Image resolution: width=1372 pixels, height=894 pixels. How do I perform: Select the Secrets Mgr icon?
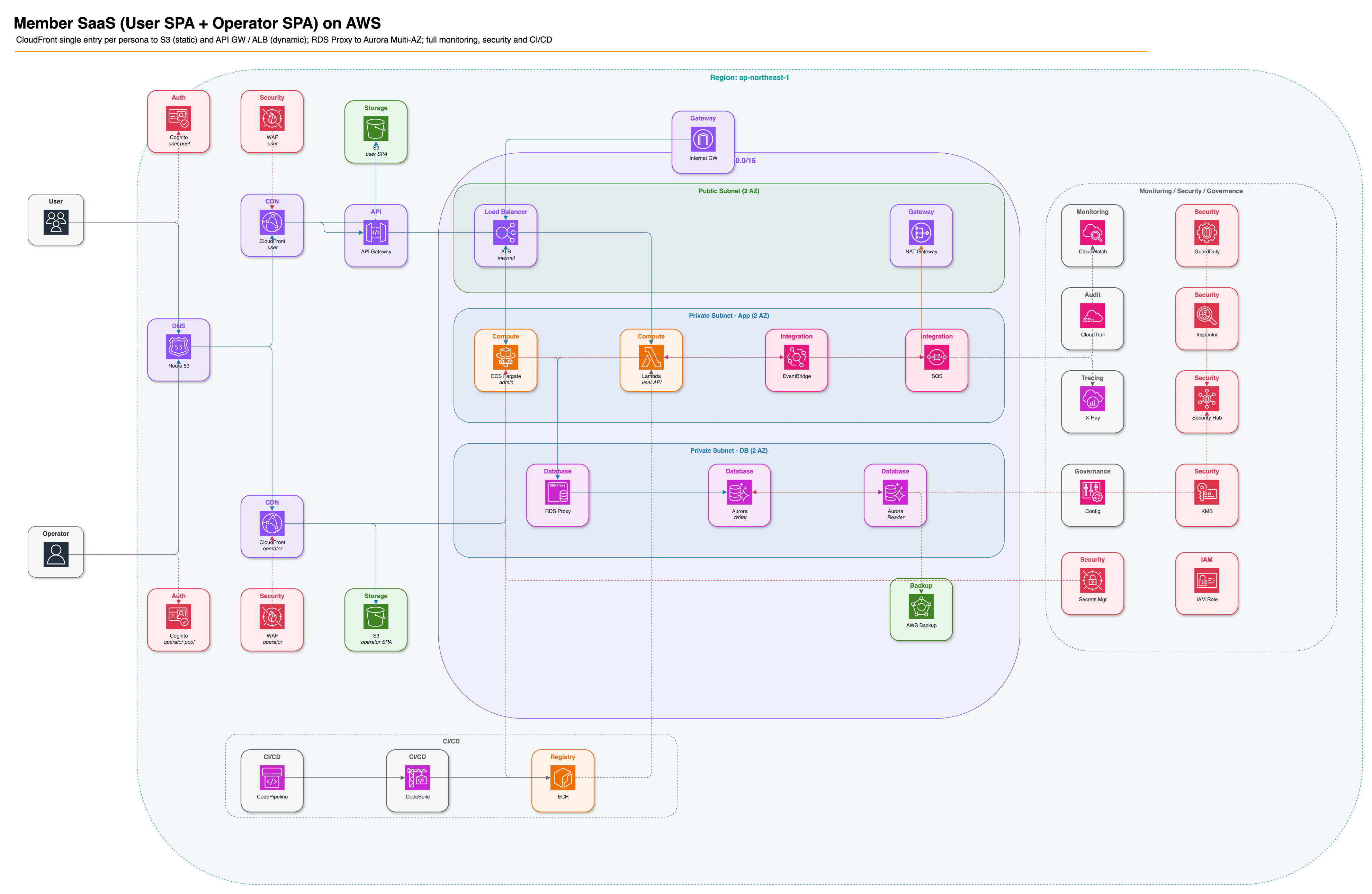[1092, 580]
